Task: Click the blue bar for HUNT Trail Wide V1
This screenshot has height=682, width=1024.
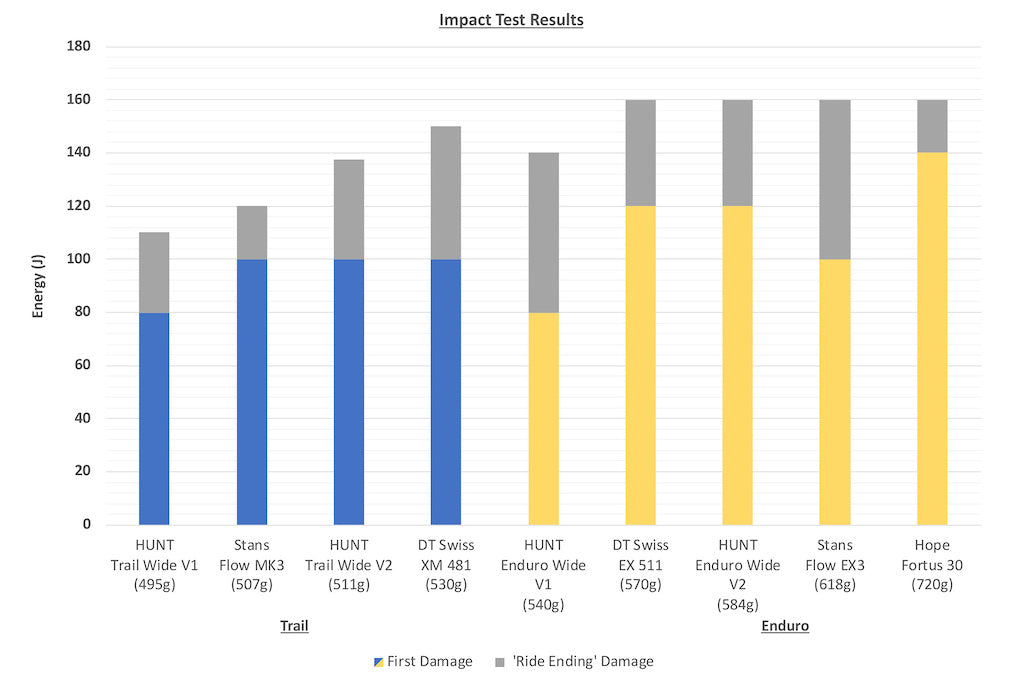Action: click(x=154, y=418)
